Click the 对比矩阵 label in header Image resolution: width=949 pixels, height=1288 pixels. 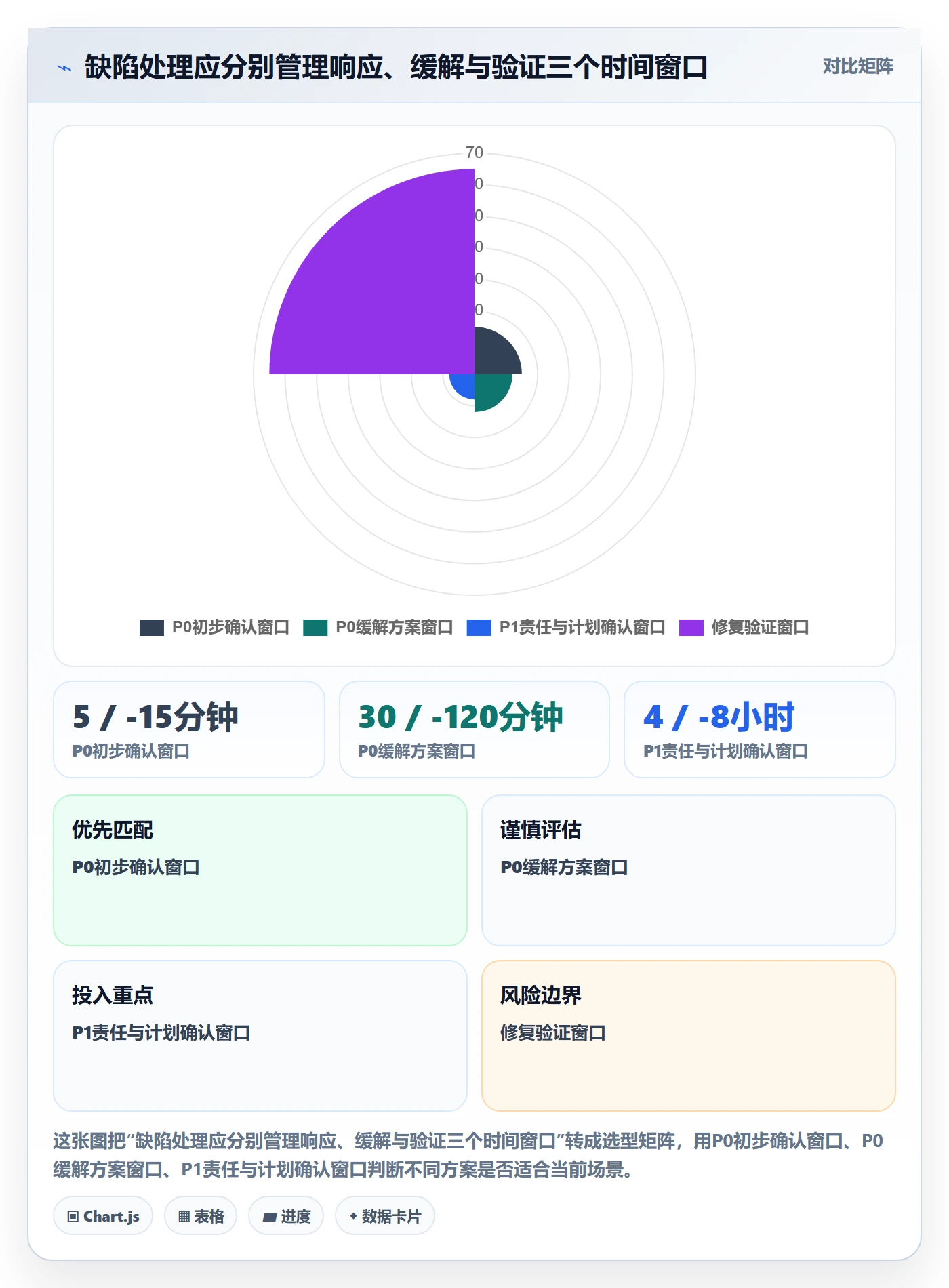(x=857, y=66)
